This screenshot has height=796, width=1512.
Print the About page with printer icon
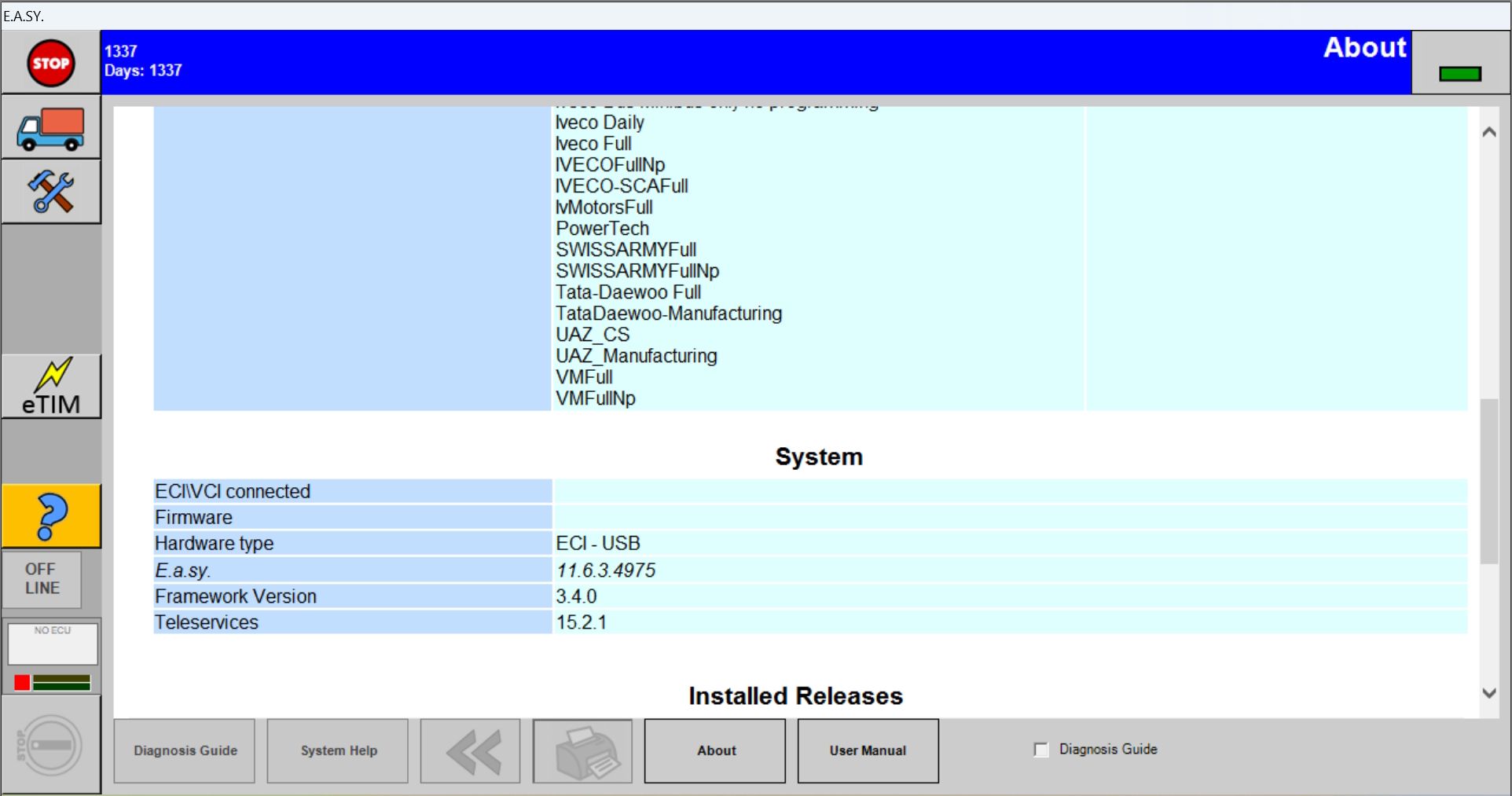pyautogui.click(x=582, y=750)
